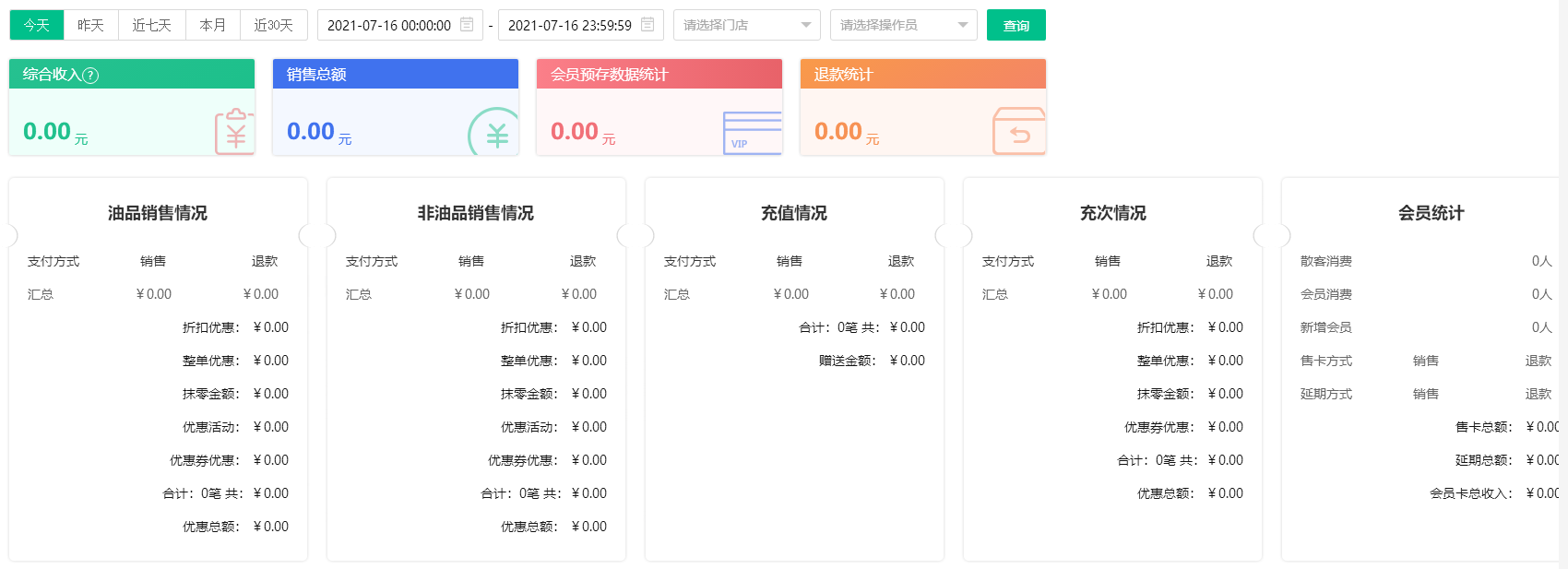The width and height of the screenshot is (1568, 569).
Task: Click the start date-time input field
Action: point(389,25)
